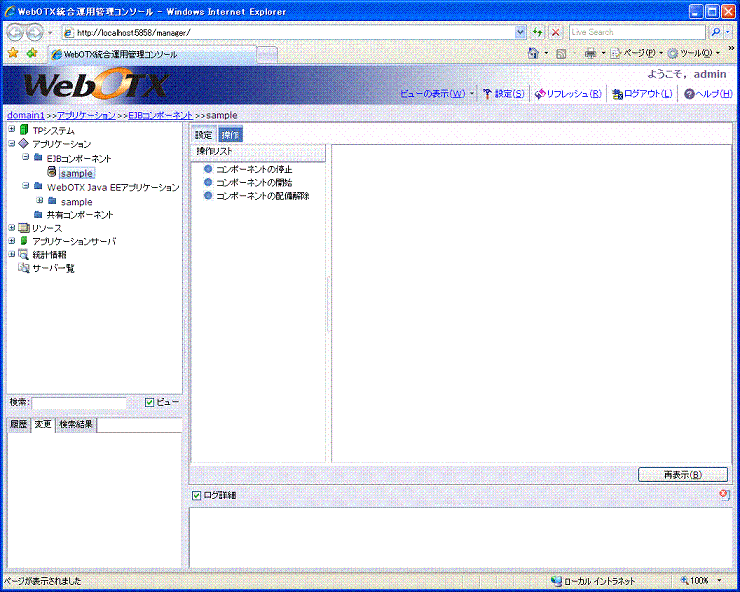
Task: Uncheck the ビュー checkbox next to search
Action: coord(150,402)
